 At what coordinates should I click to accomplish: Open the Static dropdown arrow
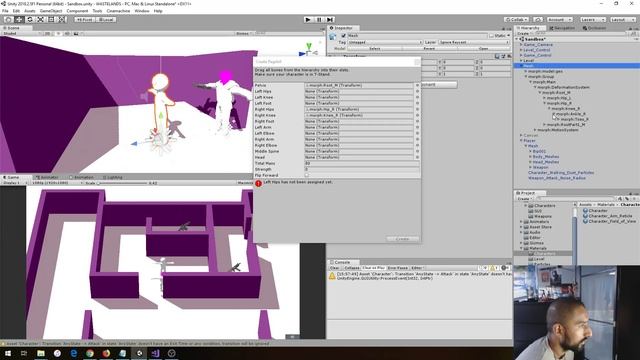(509, 36)
